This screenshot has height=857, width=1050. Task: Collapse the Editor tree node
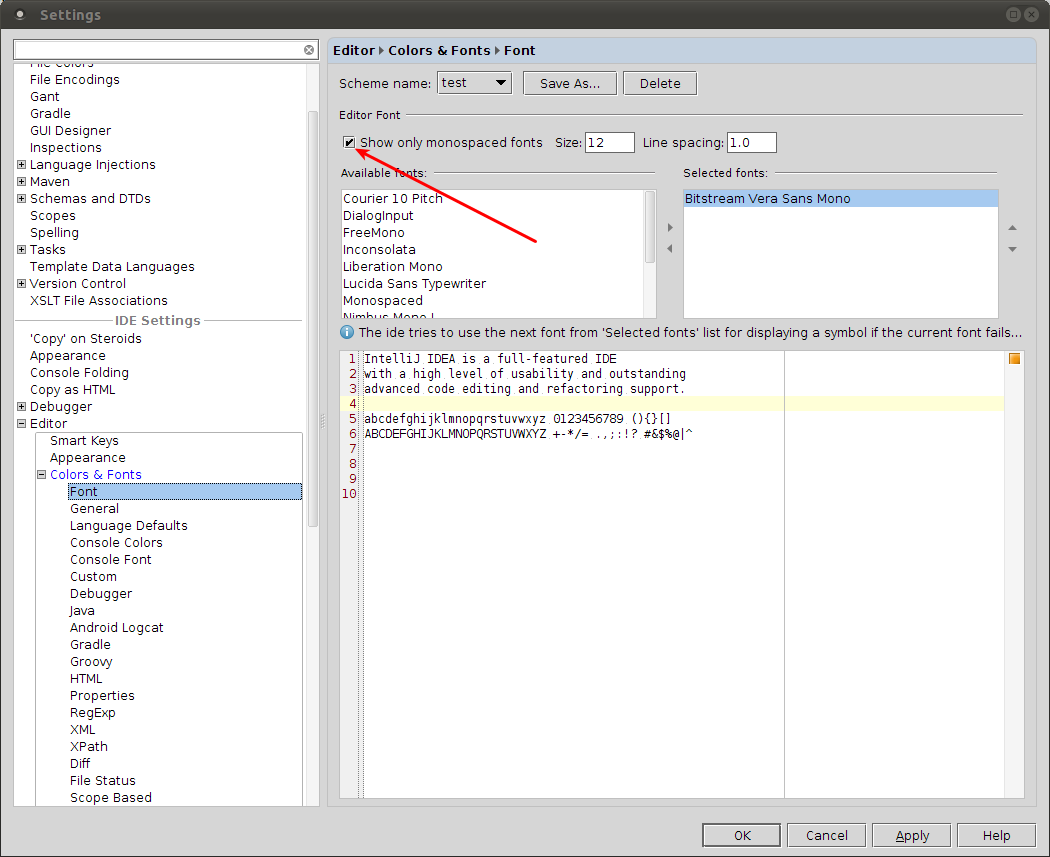pyautogui.click(x=21, y=424)
